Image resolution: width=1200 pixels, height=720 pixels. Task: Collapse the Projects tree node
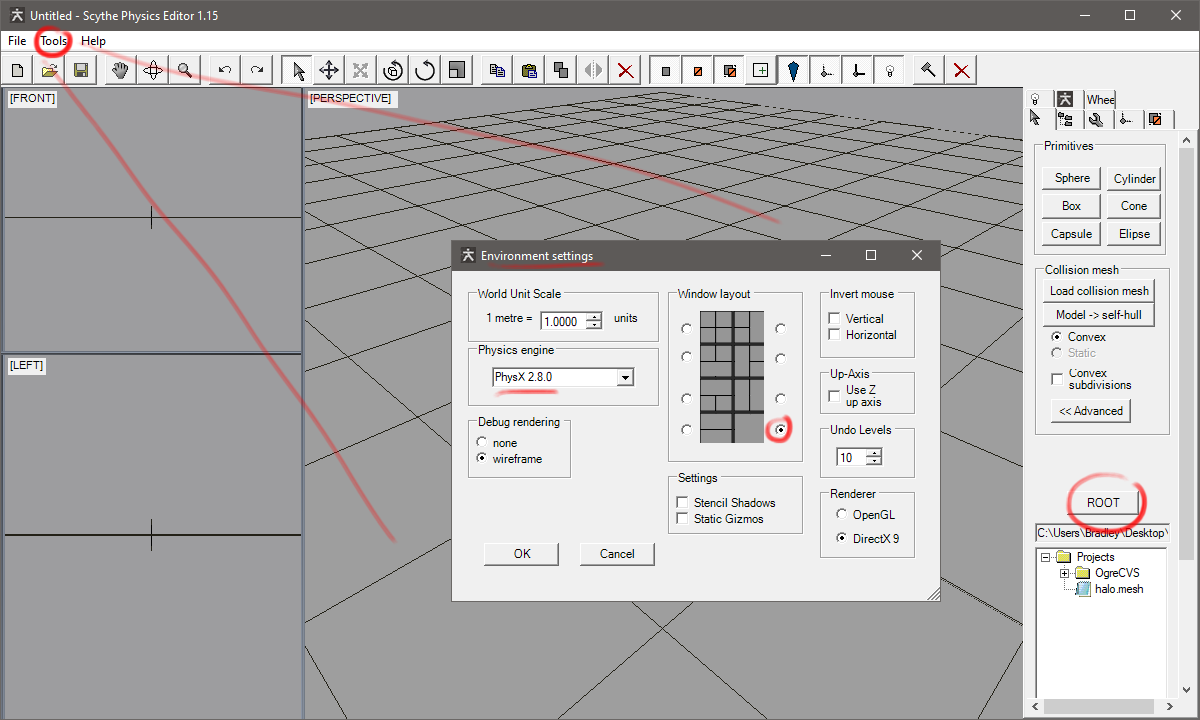pyautogui.click(x=1045, y=557)
